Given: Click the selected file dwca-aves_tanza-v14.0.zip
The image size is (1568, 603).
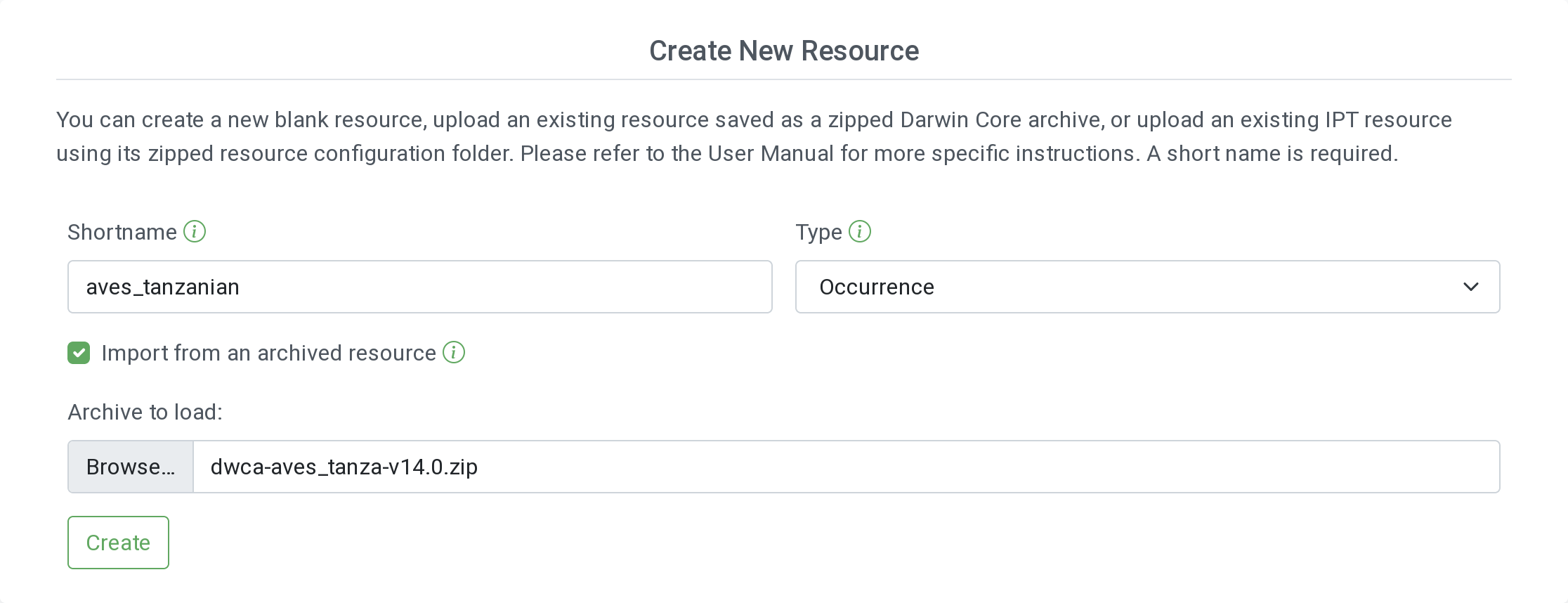Looking at the screenshot, I should click(344, 467).
